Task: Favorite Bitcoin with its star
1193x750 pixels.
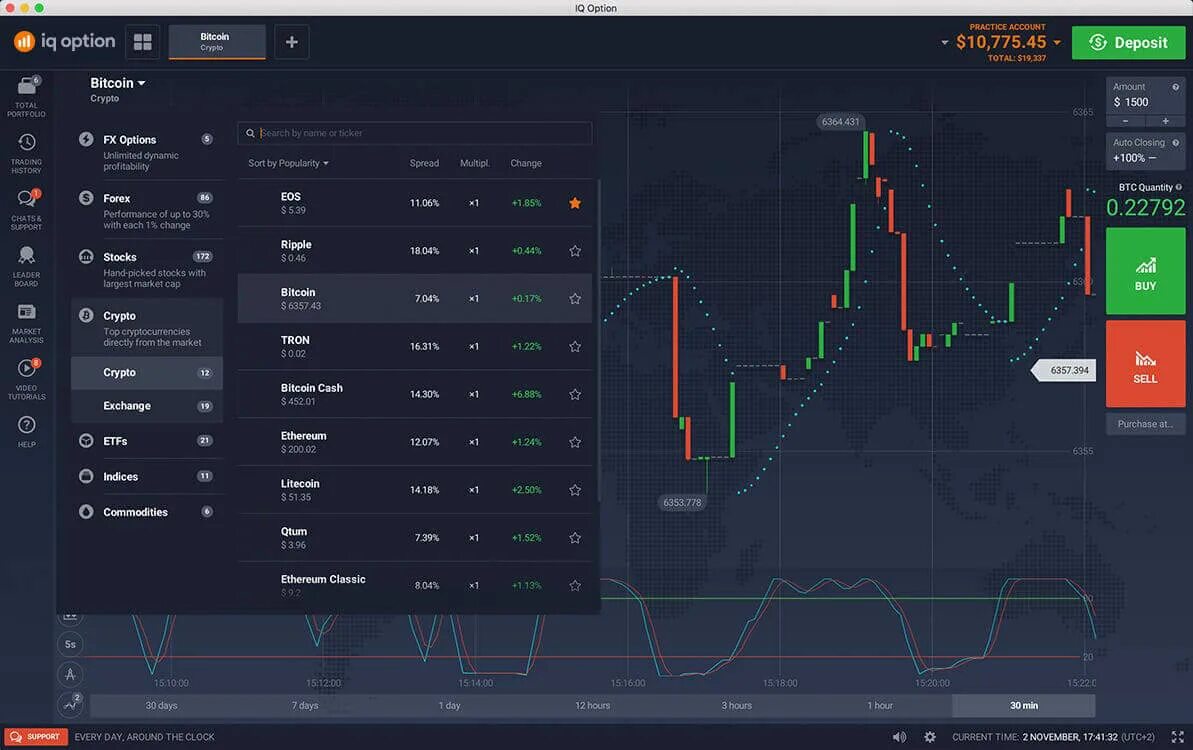Action: point(575,299)
